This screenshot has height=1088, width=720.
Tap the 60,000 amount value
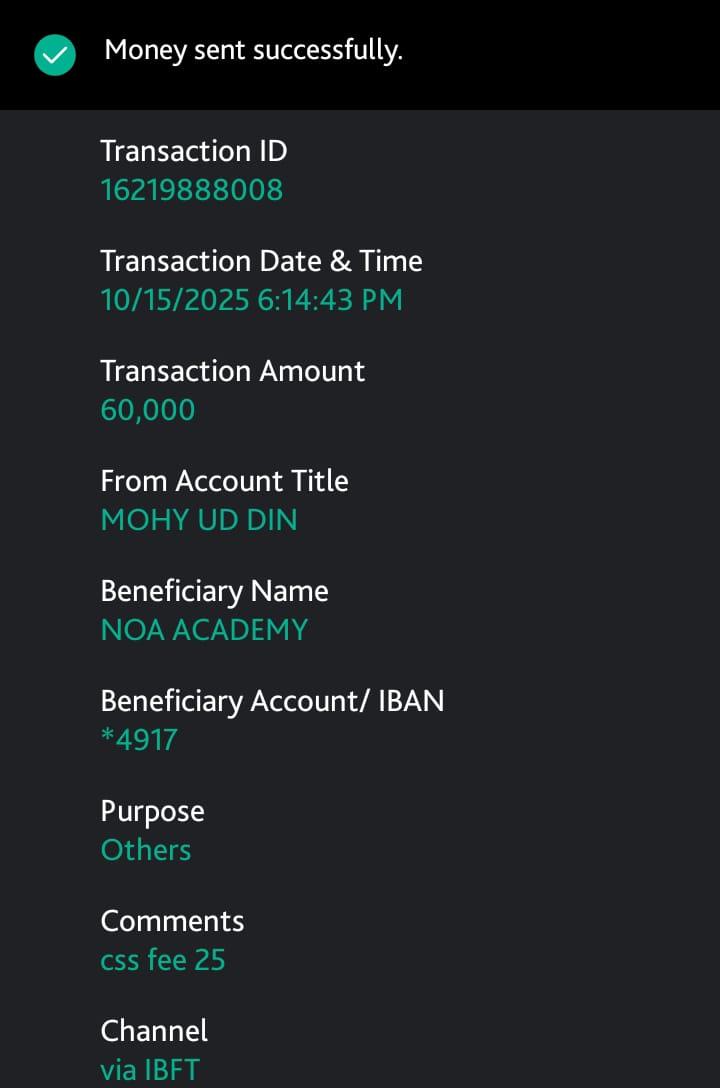[x=148, y=410]
